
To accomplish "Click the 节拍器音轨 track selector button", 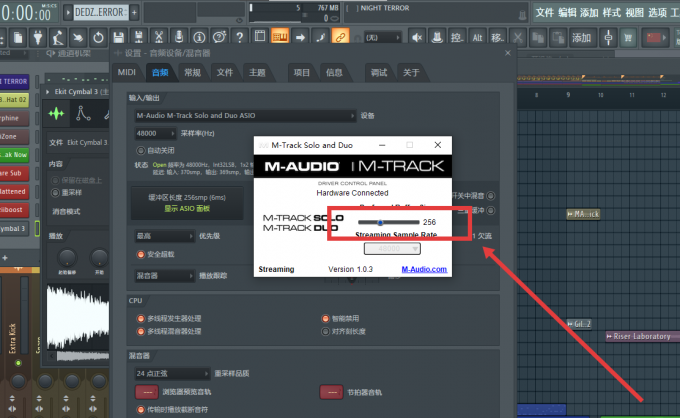I will pos(332,392).
